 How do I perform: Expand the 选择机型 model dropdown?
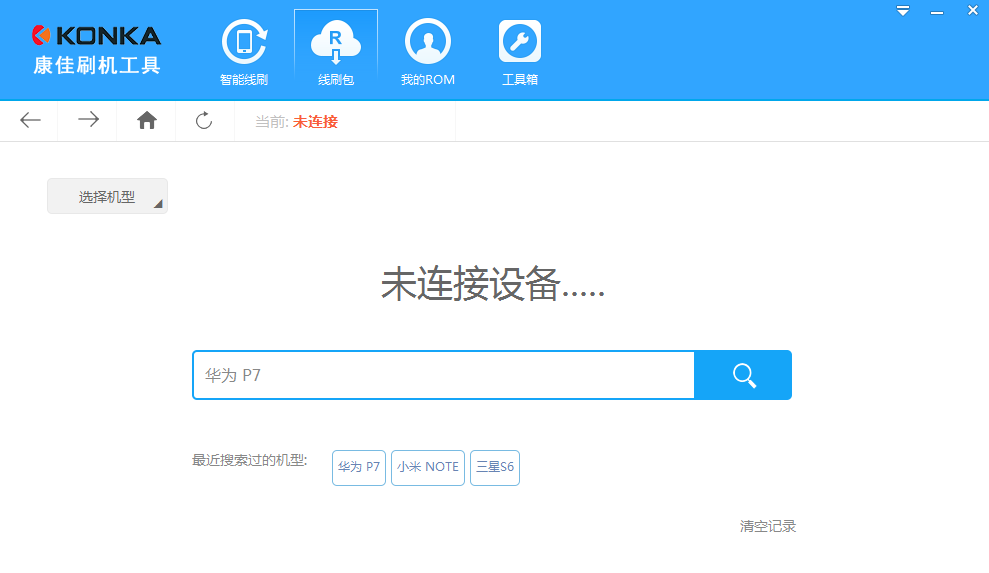(107, 196)
